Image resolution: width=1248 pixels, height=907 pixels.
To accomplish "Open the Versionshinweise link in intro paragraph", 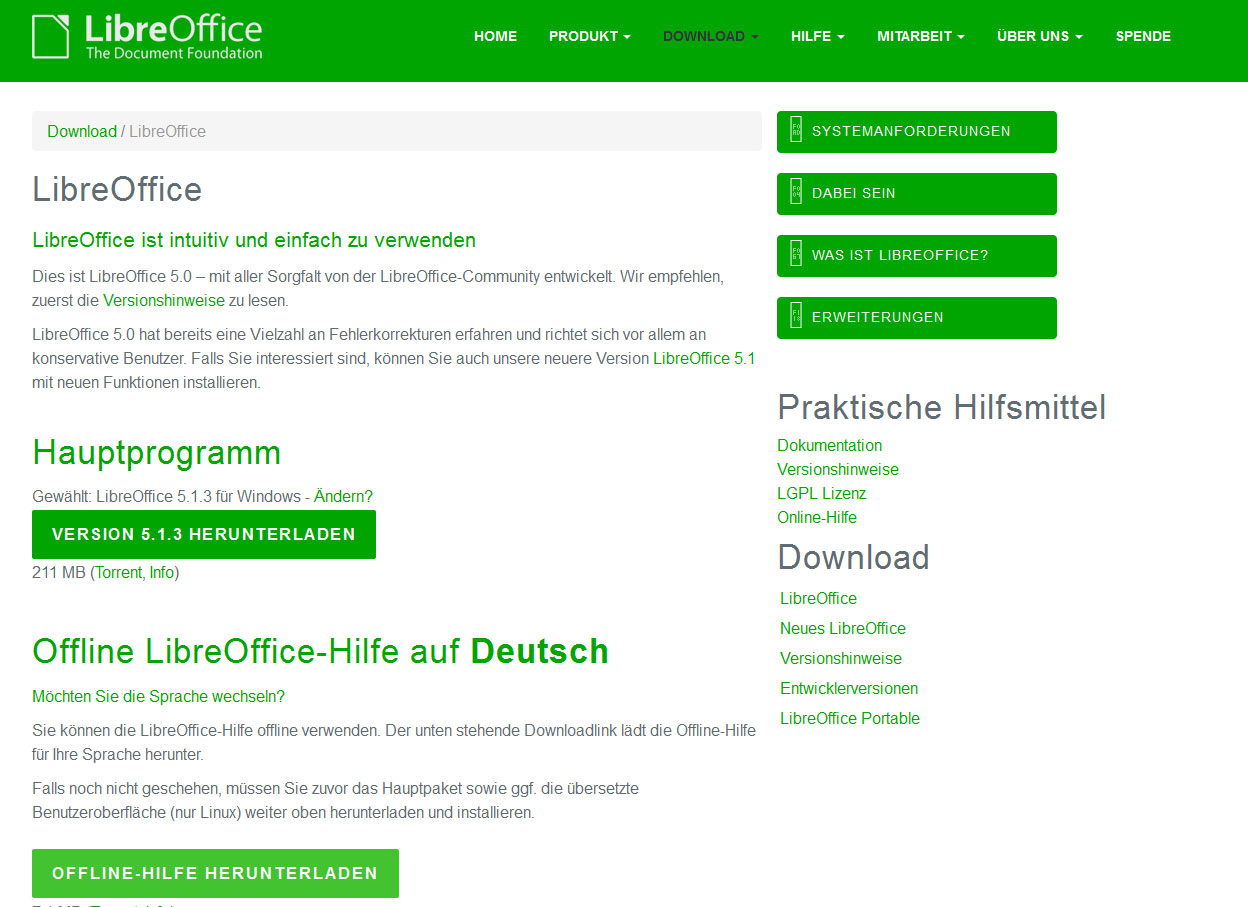I will [163, 300].
